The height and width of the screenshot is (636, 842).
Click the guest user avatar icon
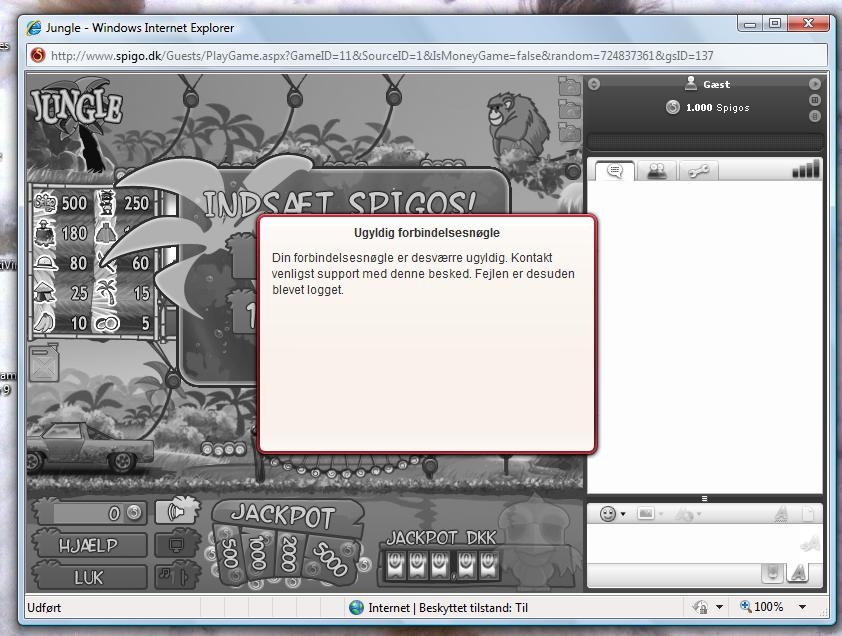[x=690, y=84]
